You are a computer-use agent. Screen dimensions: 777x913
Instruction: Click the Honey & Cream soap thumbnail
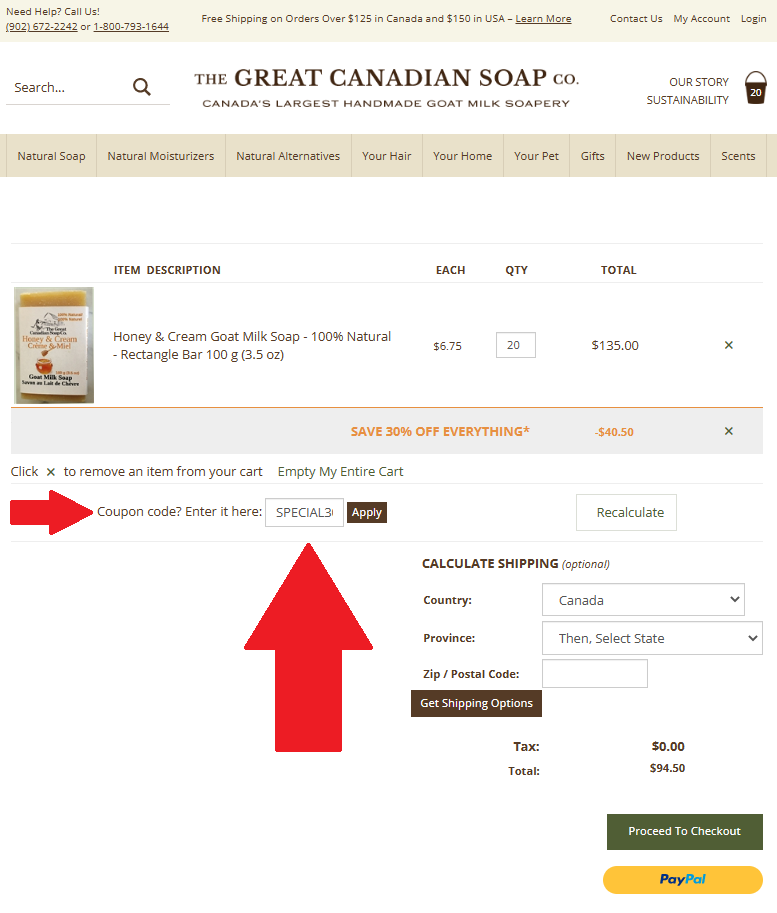pyautogui.click(x=54, y=345)
